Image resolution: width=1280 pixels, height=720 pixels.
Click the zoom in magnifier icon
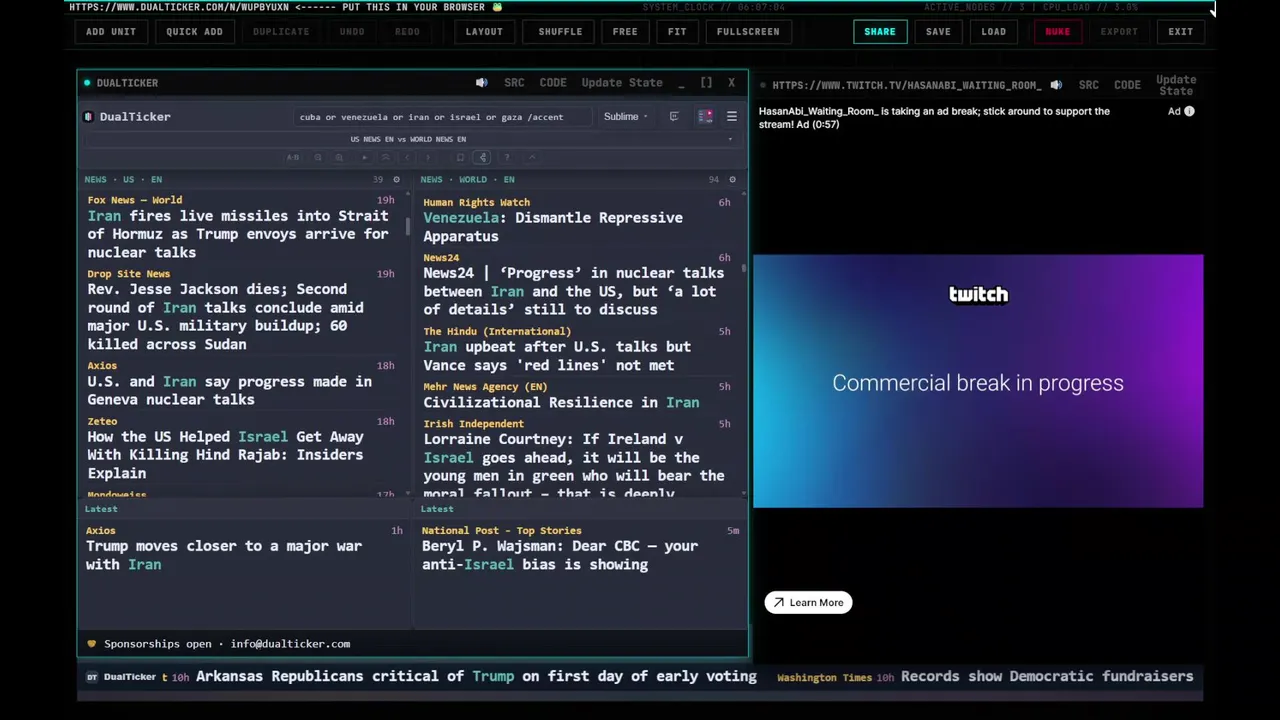pyautogui.click(x=339, y=157)
